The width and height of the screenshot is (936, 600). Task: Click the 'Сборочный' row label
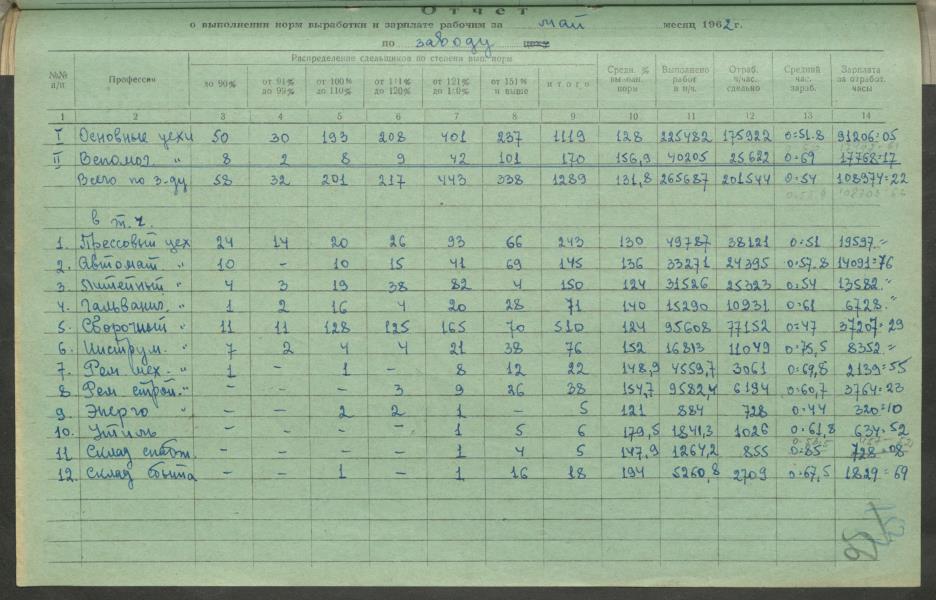coord(130,326)
